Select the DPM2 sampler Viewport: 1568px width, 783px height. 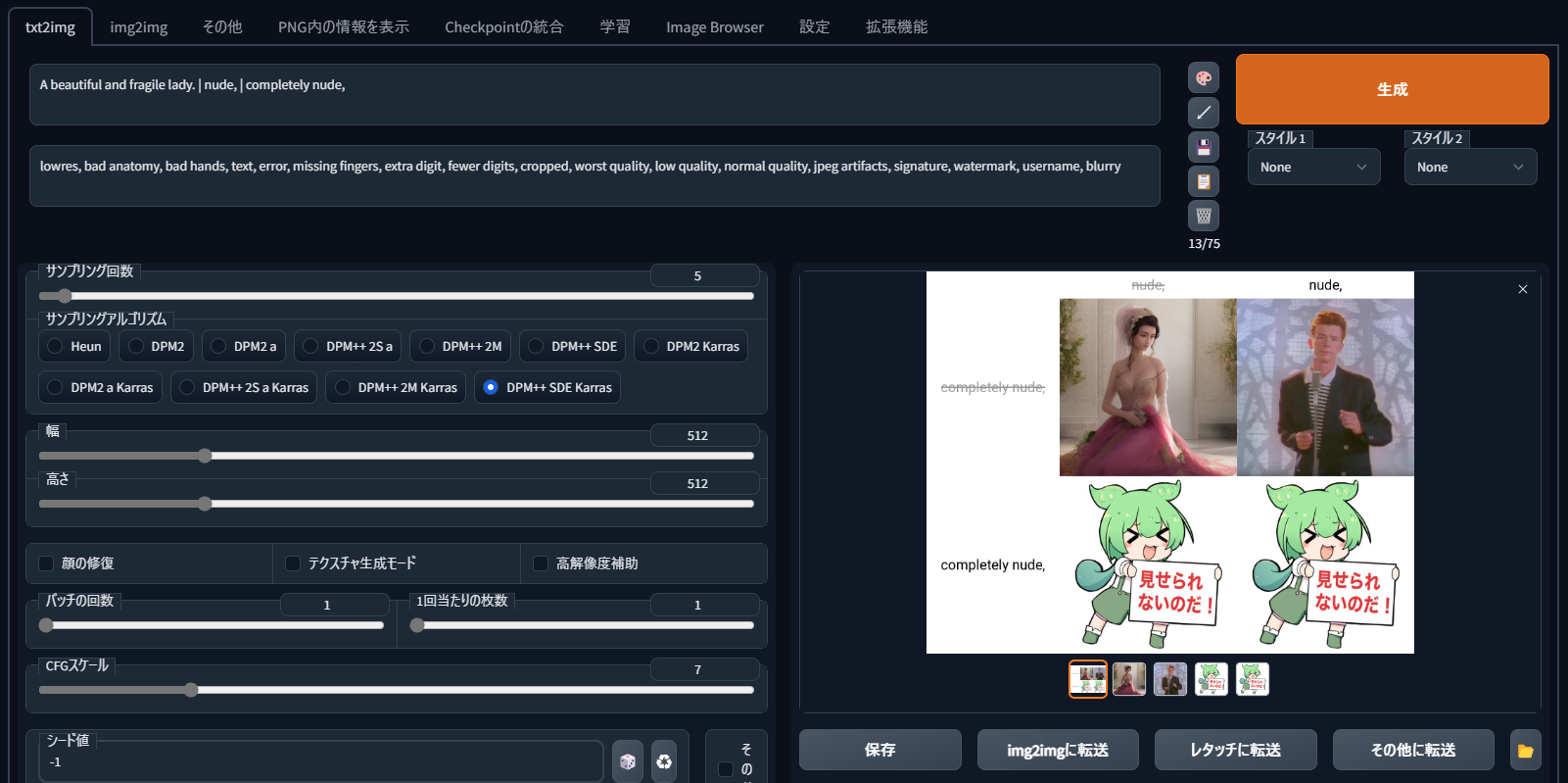pos(157,346)
